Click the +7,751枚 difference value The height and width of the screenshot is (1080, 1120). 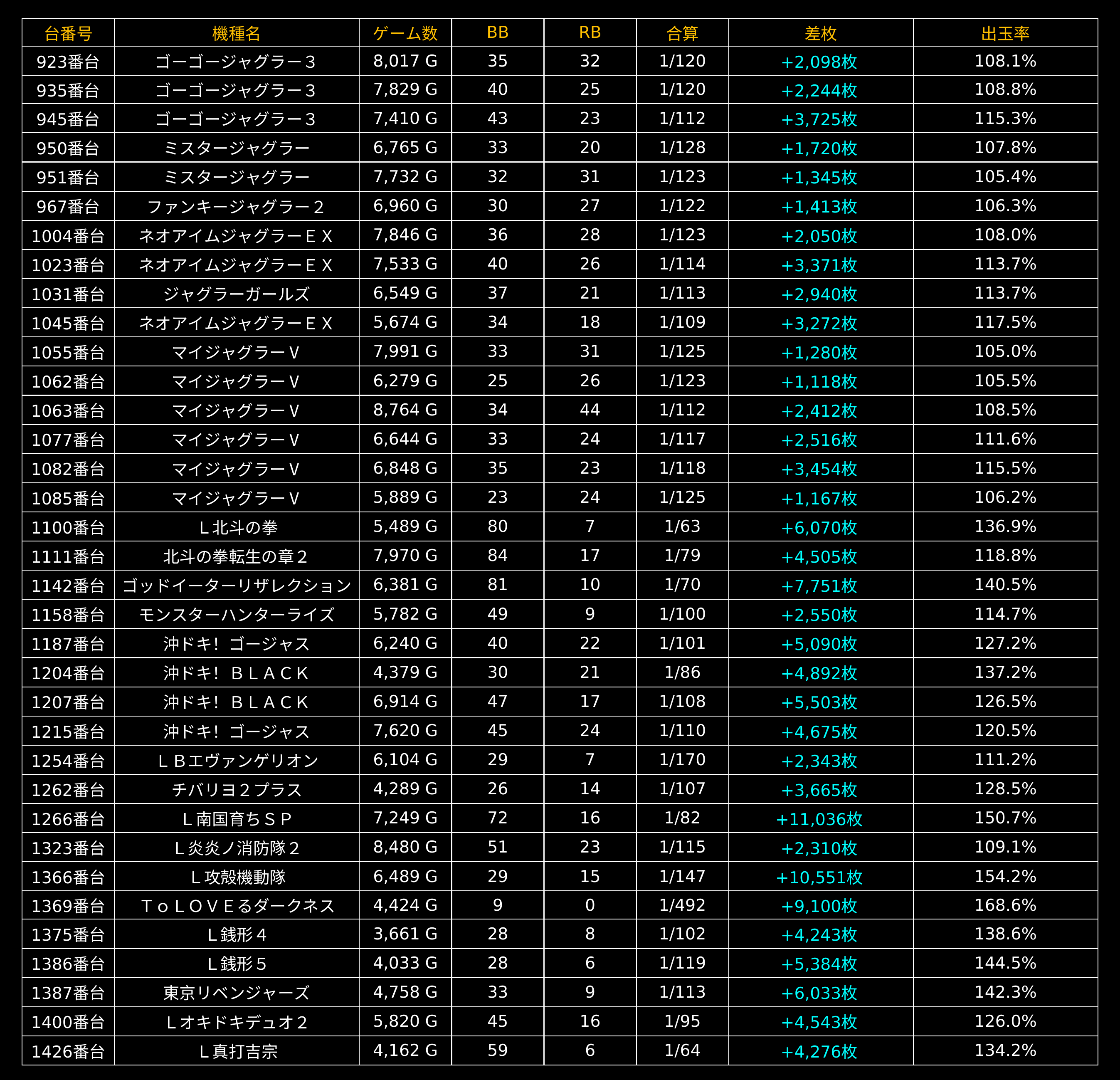[821, 586]
